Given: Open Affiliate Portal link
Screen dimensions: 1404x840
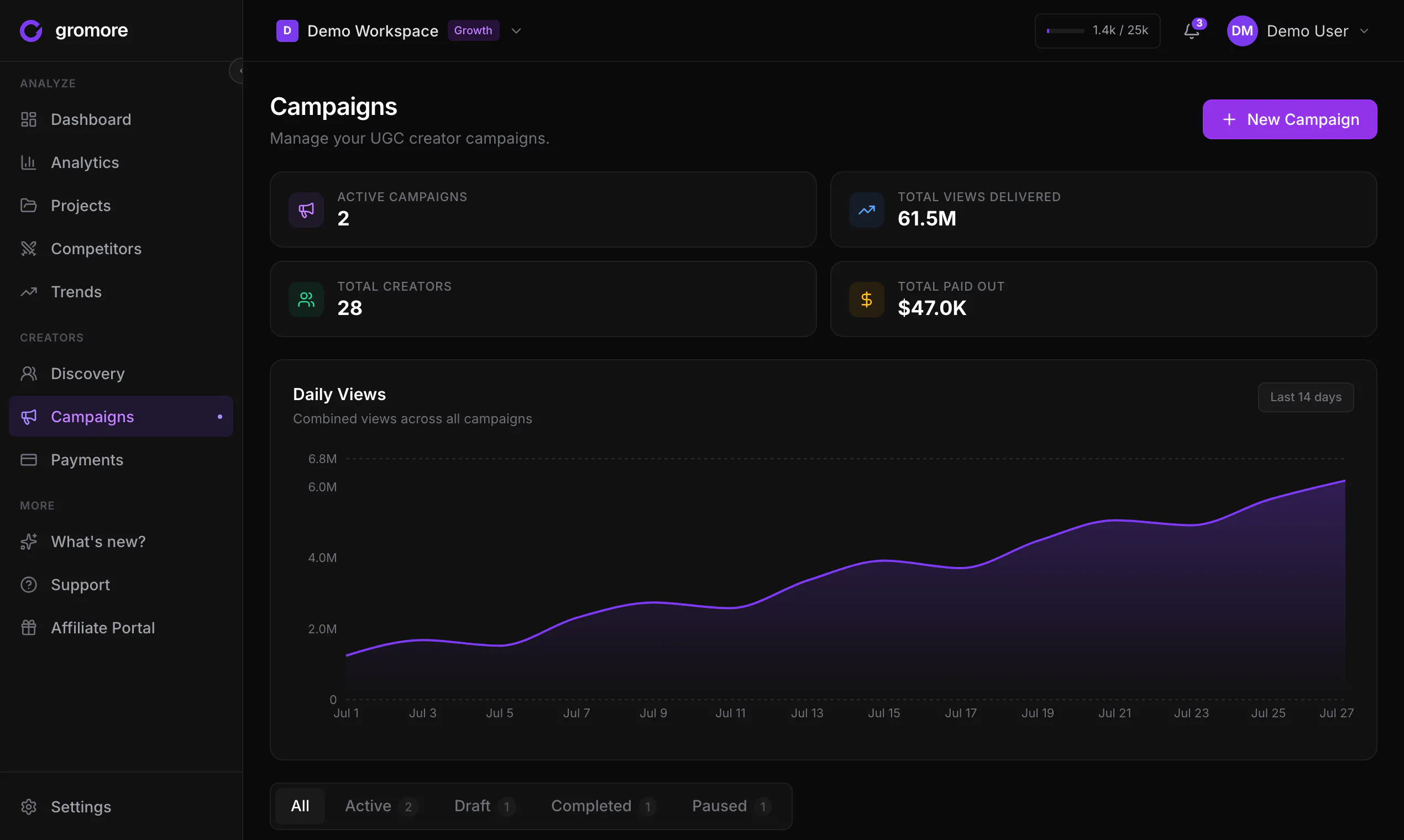Looking at the screenshot, I should pyautogui.click(x=121, y=628).
